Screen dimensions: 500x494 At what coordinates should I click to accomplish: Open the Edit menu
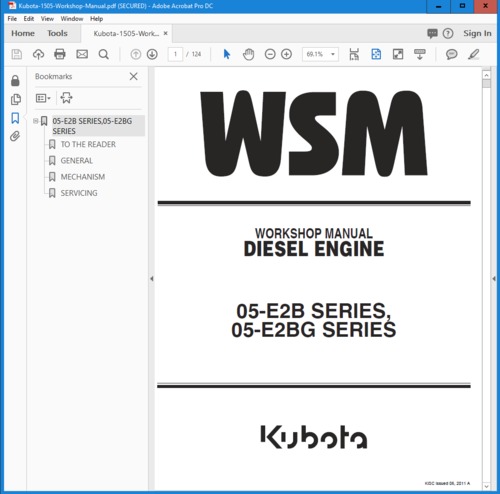[x=29, y=19]
